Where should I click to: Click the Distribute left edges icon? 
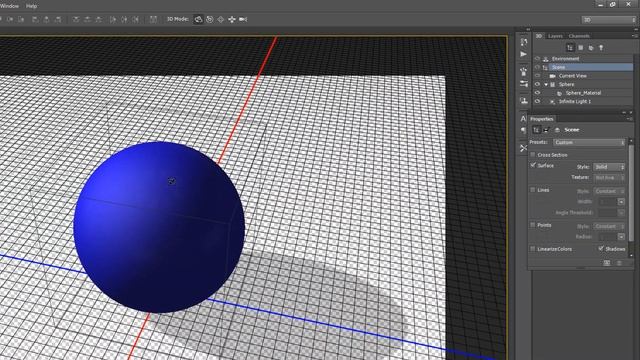tap(113, 19)
